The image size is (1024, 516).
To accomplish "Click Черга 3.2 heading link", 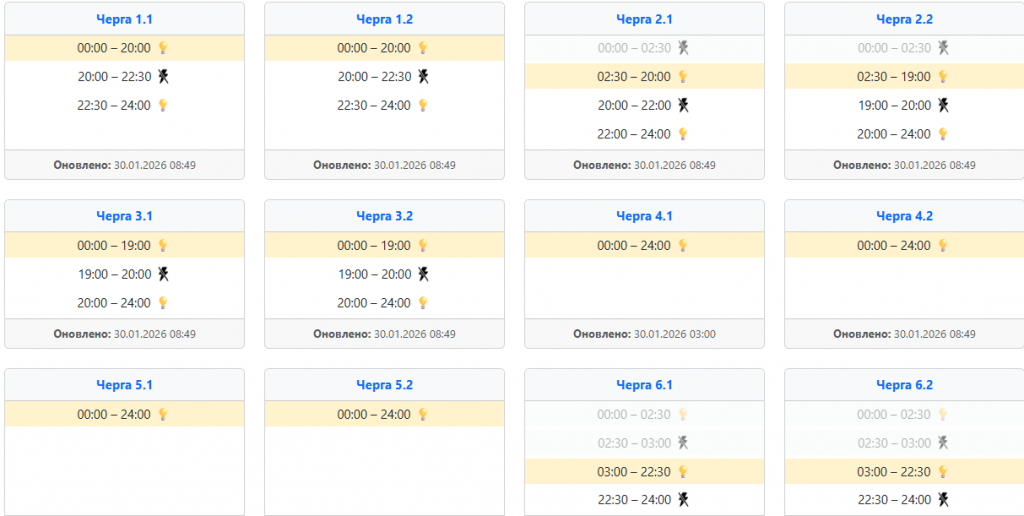I will pyautogui.click(x=384, y=216).
